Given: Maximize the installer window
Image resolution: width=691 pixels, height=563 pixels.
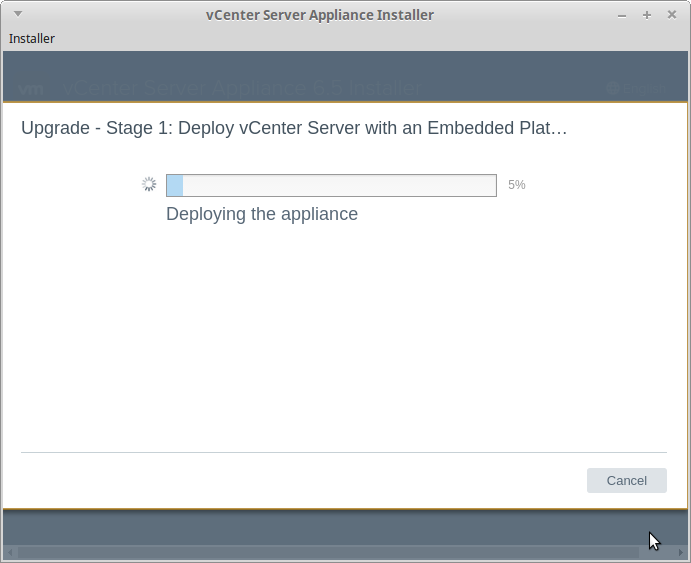Looking at the screenshot, I should 646,15.
